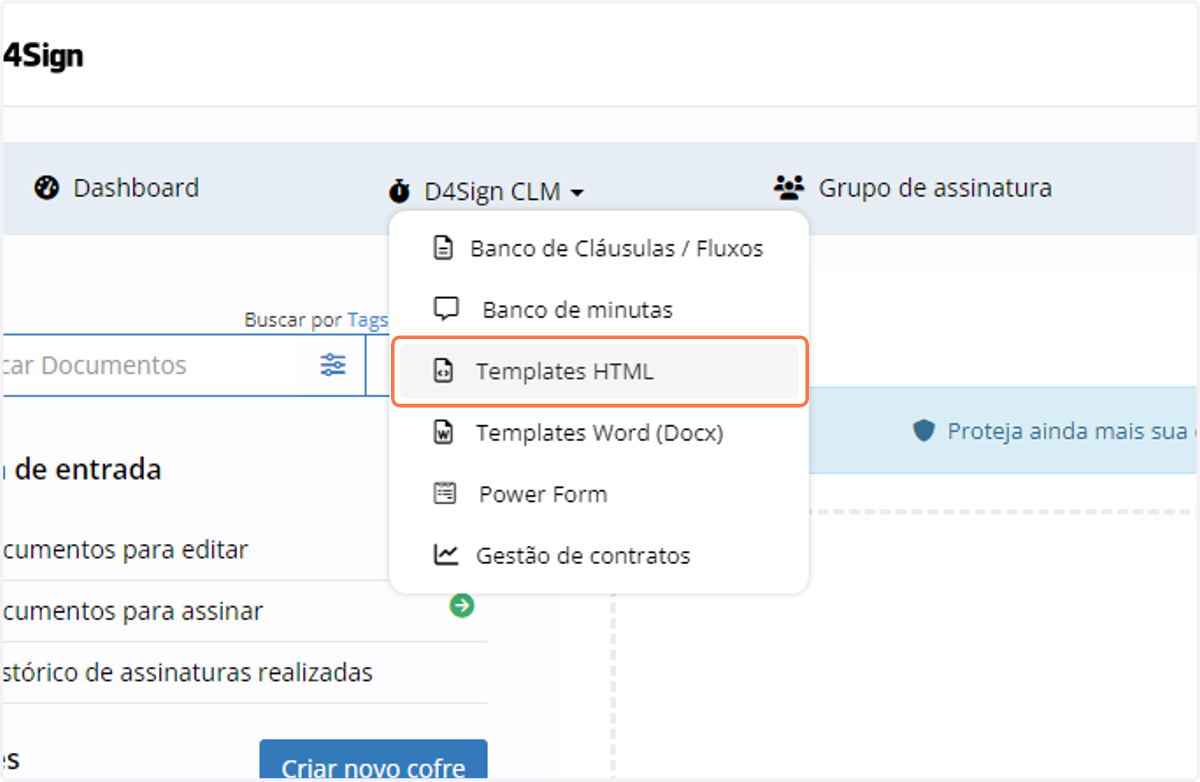
Task: Click the Banco de minutas speech bubble icon
Action: [x=446, y=309]
